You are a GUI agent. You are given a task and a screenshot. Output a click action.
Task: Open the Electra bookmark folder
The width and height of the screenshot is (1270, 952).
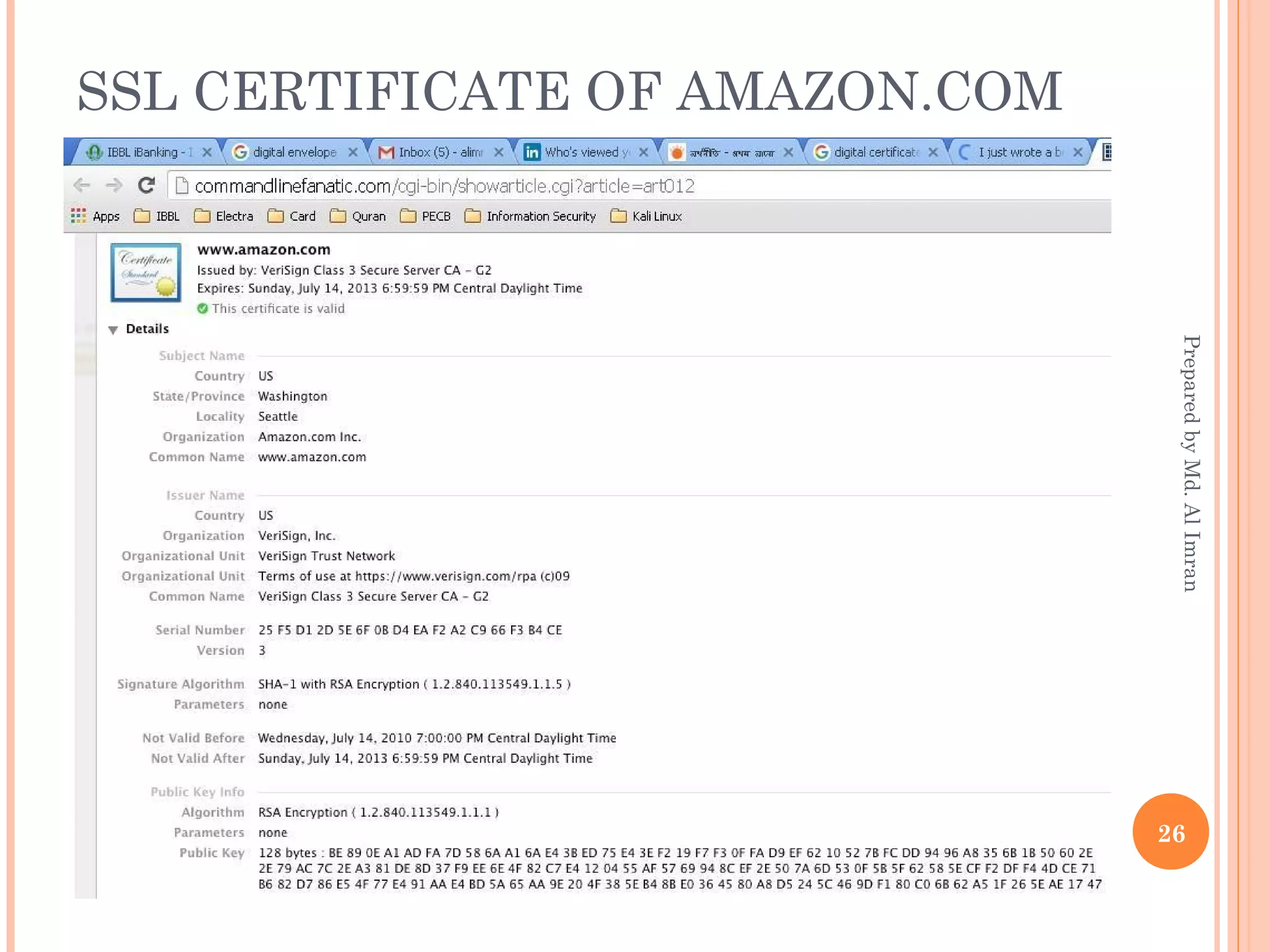pos(223,216)
